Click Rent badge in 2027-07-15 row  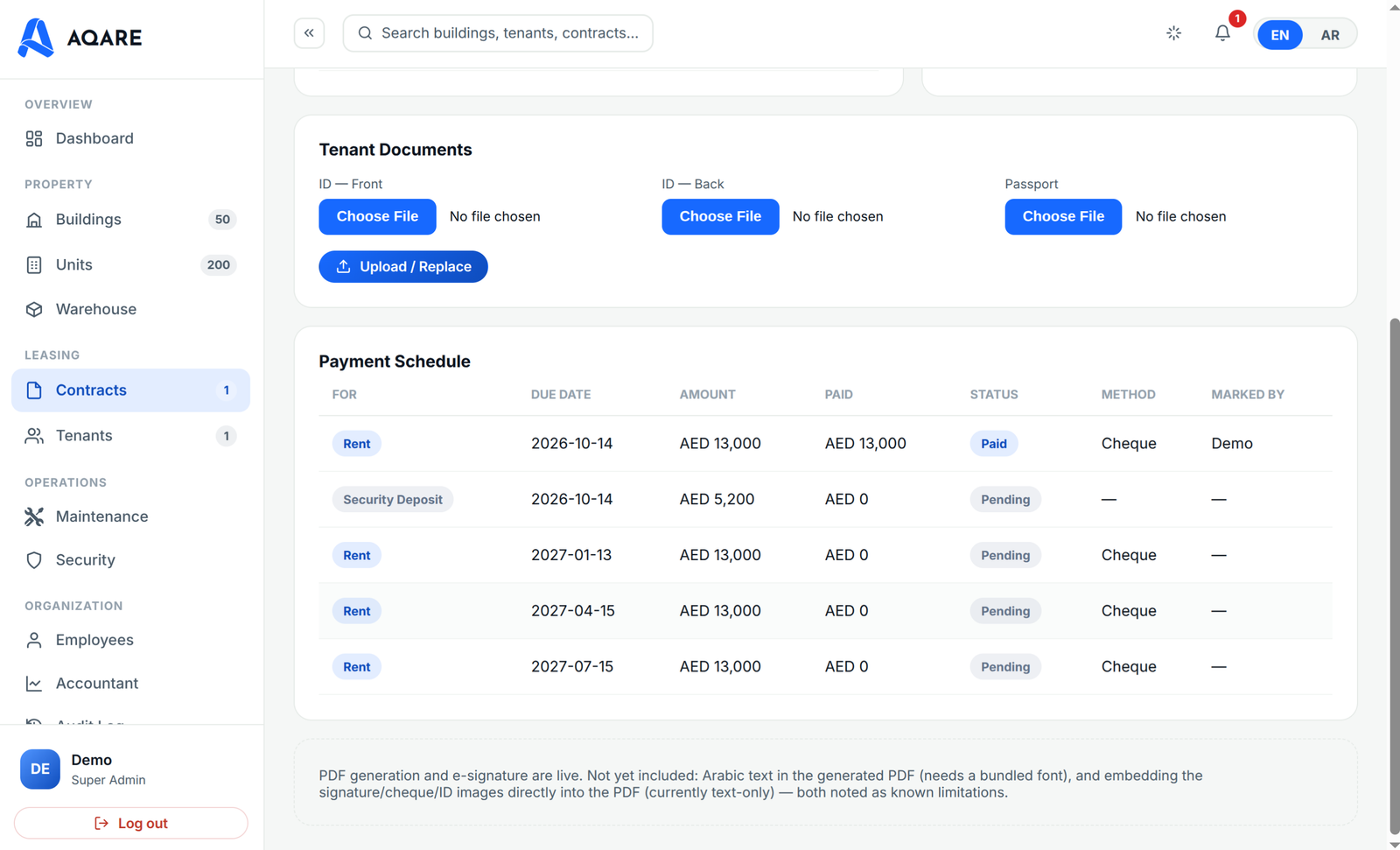pyautogui.click(x=357, y=667)
